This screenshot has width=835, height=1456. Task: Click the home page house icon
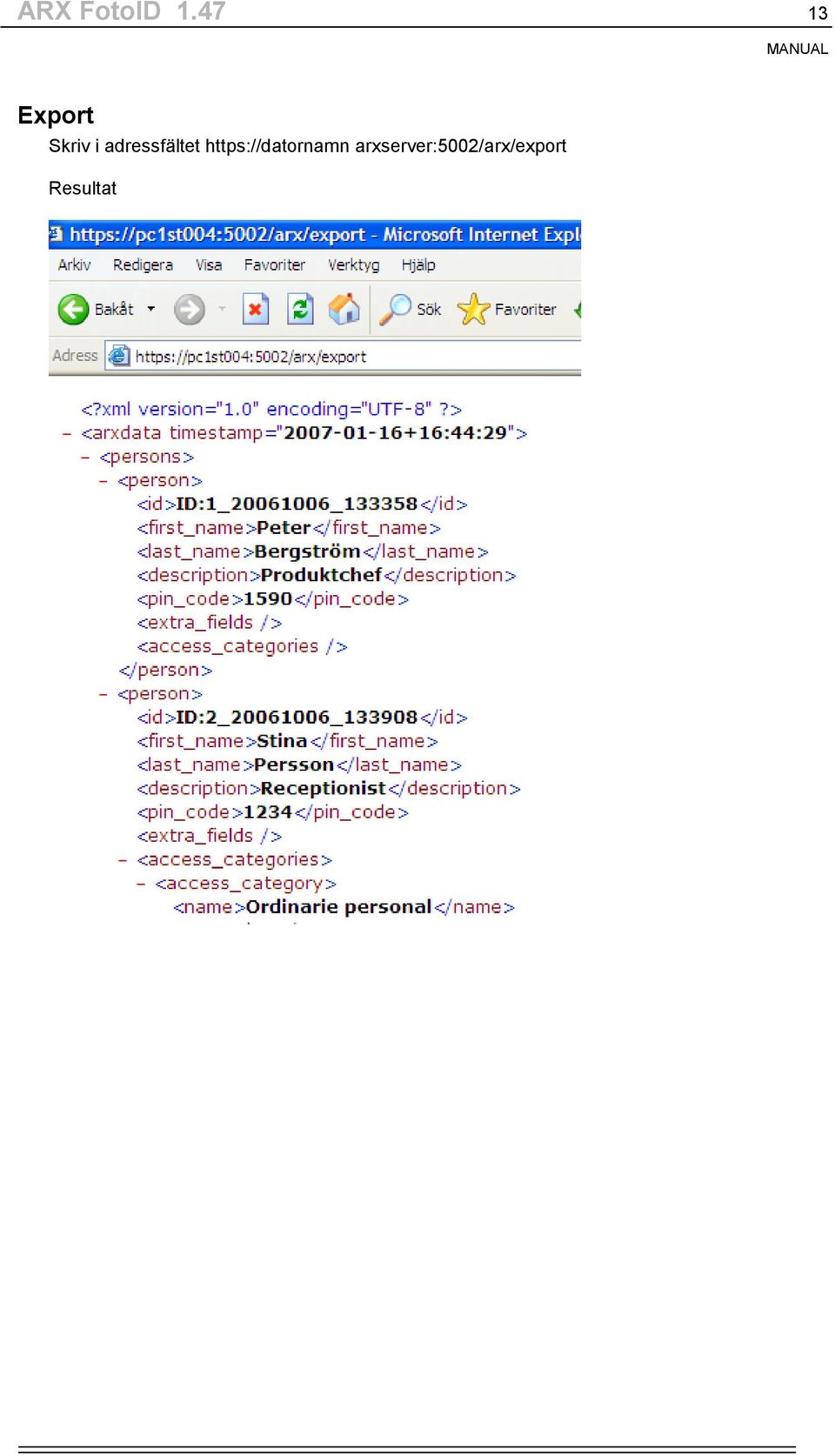click(344, 309)
